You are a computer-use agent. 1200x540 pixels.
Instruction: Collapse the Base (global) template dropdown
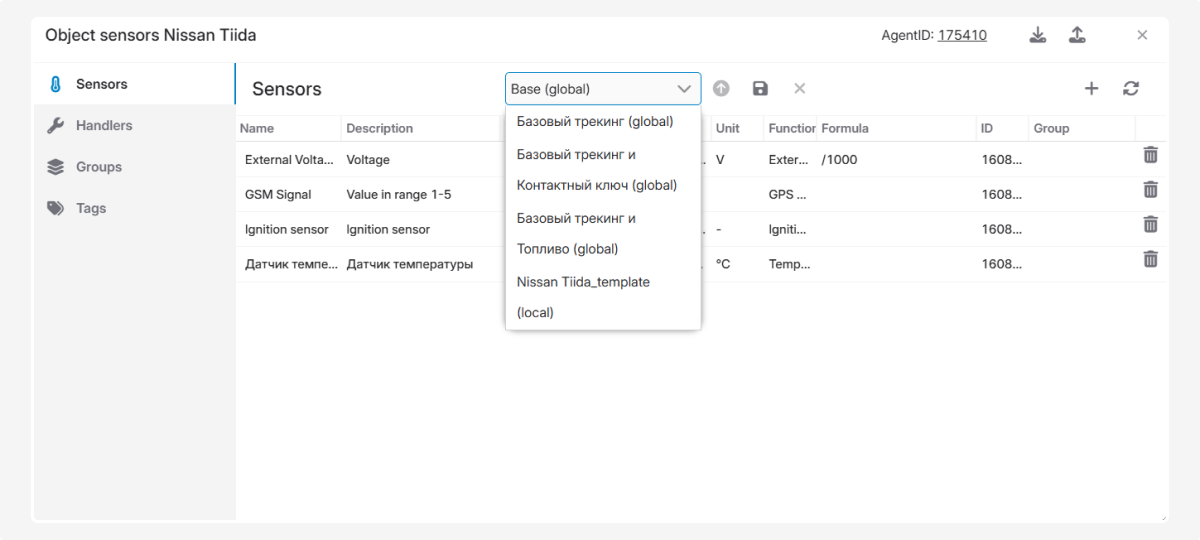pos(684,89)
